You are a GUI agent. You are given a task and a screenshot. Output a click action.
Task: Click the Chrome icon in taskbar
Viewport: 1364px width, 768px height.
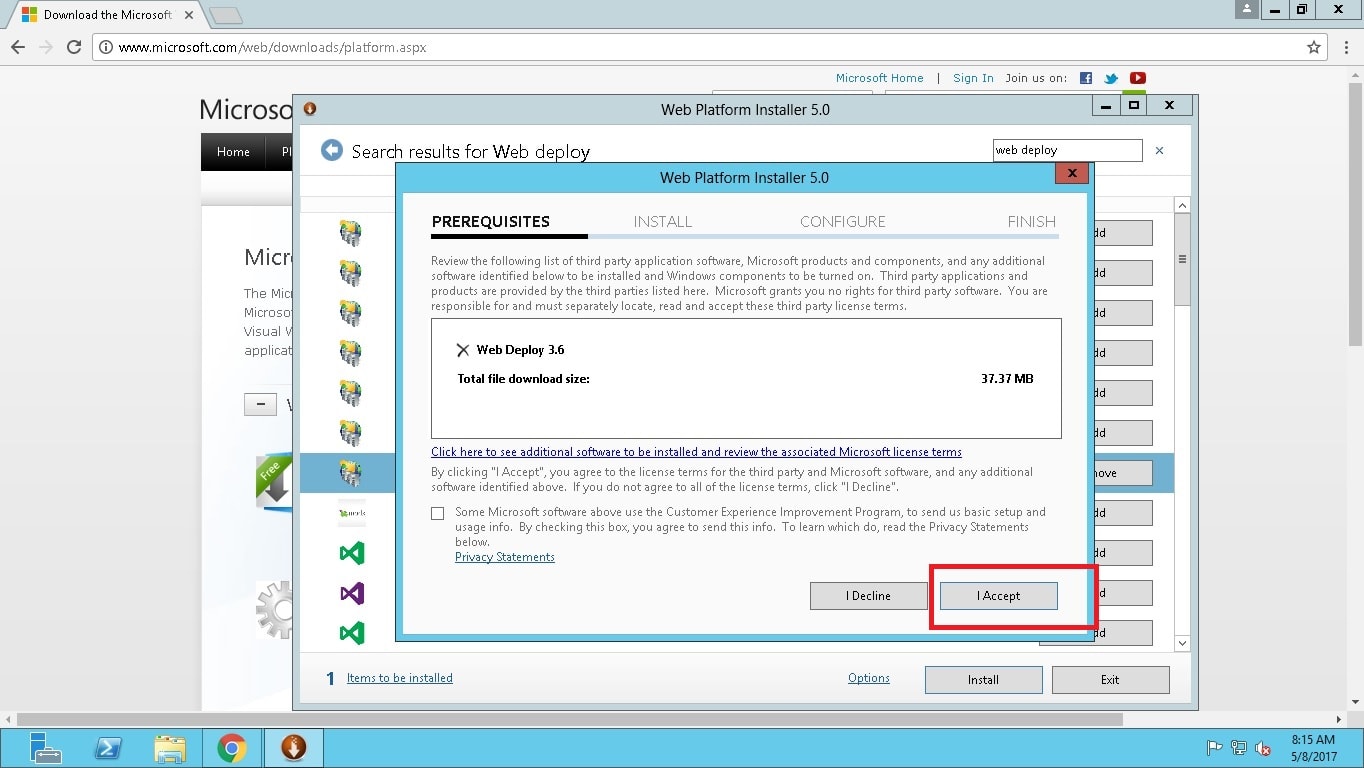pos(232,748)
